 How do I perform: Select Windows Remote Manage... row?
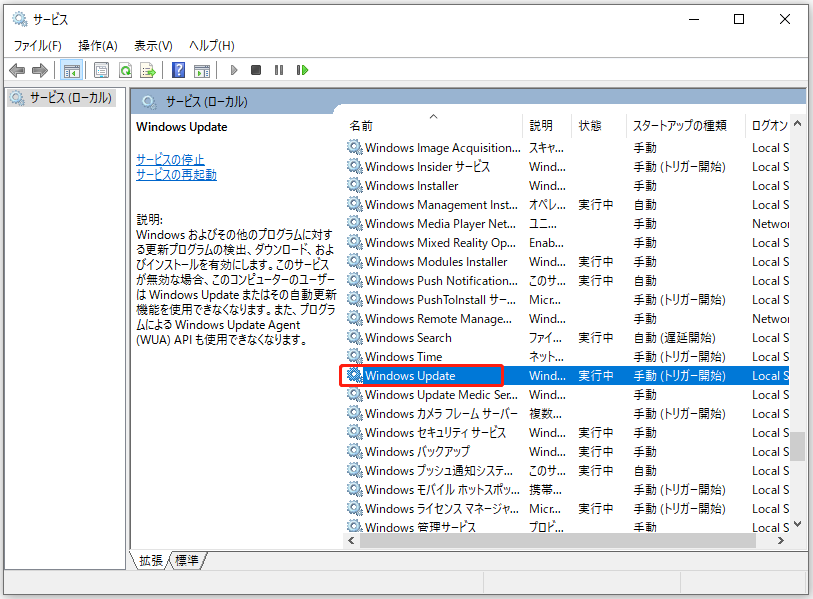pos(567,318)
